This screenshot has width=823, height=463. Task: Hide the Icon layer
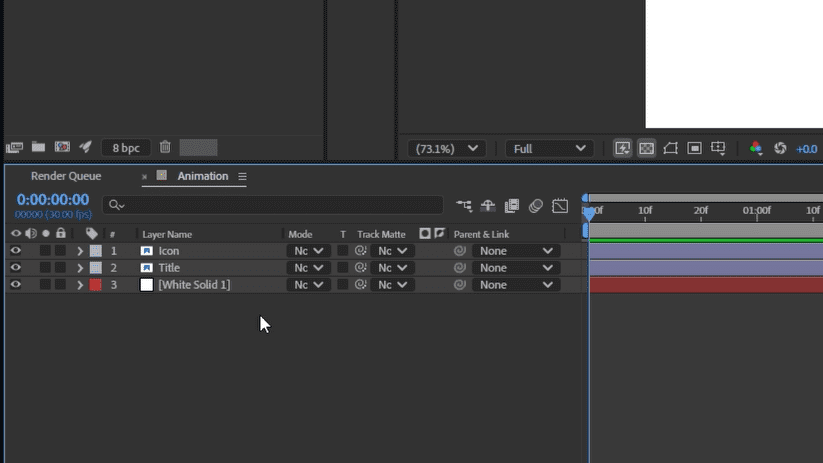(16, 250)
